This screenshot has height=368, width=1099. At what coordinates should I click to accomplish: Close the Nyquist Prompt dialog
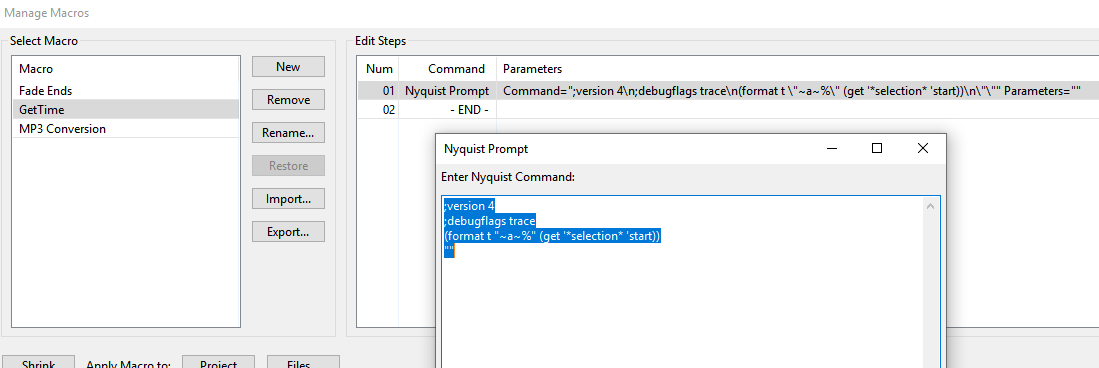tap(922, 149)
